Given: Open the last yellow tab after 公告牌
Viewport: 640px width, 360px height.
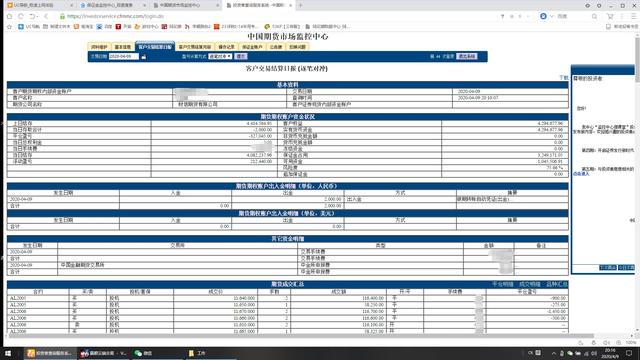Looking at the screenshot, I should 297,47.
